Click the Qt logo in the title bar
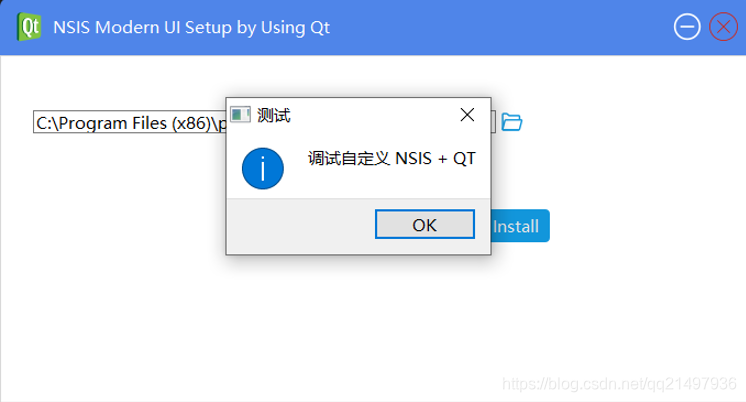The height and width of the screenshot is (402, 746). (28, 27)
